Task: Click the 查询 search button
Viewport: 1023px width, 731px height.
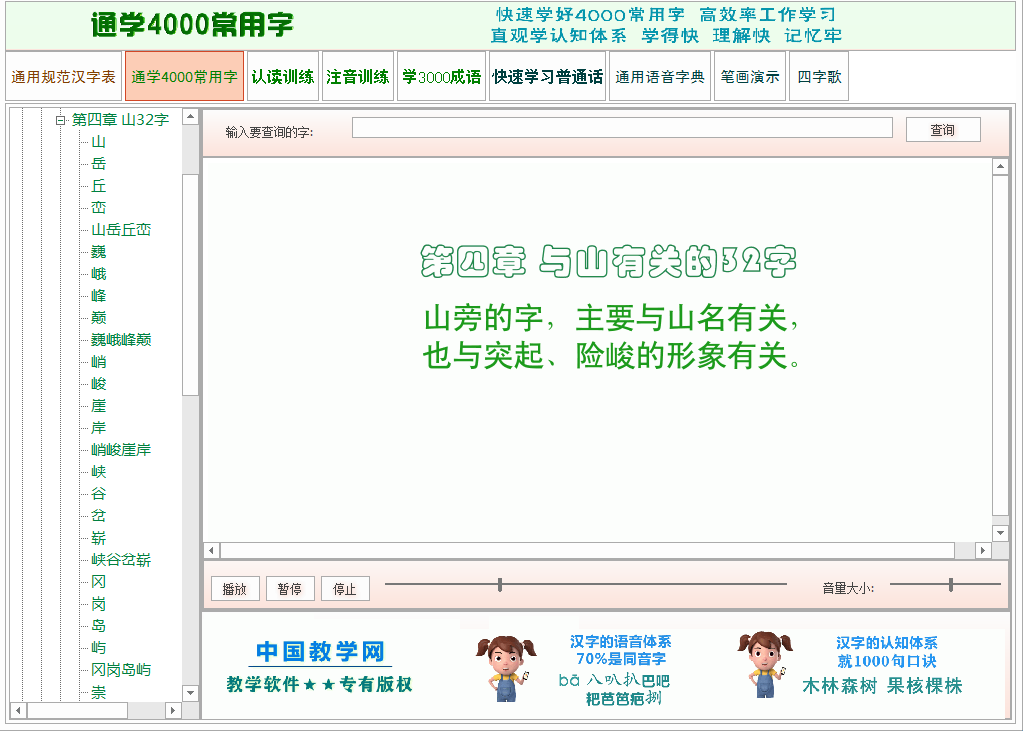Action: tap(942, 130)
